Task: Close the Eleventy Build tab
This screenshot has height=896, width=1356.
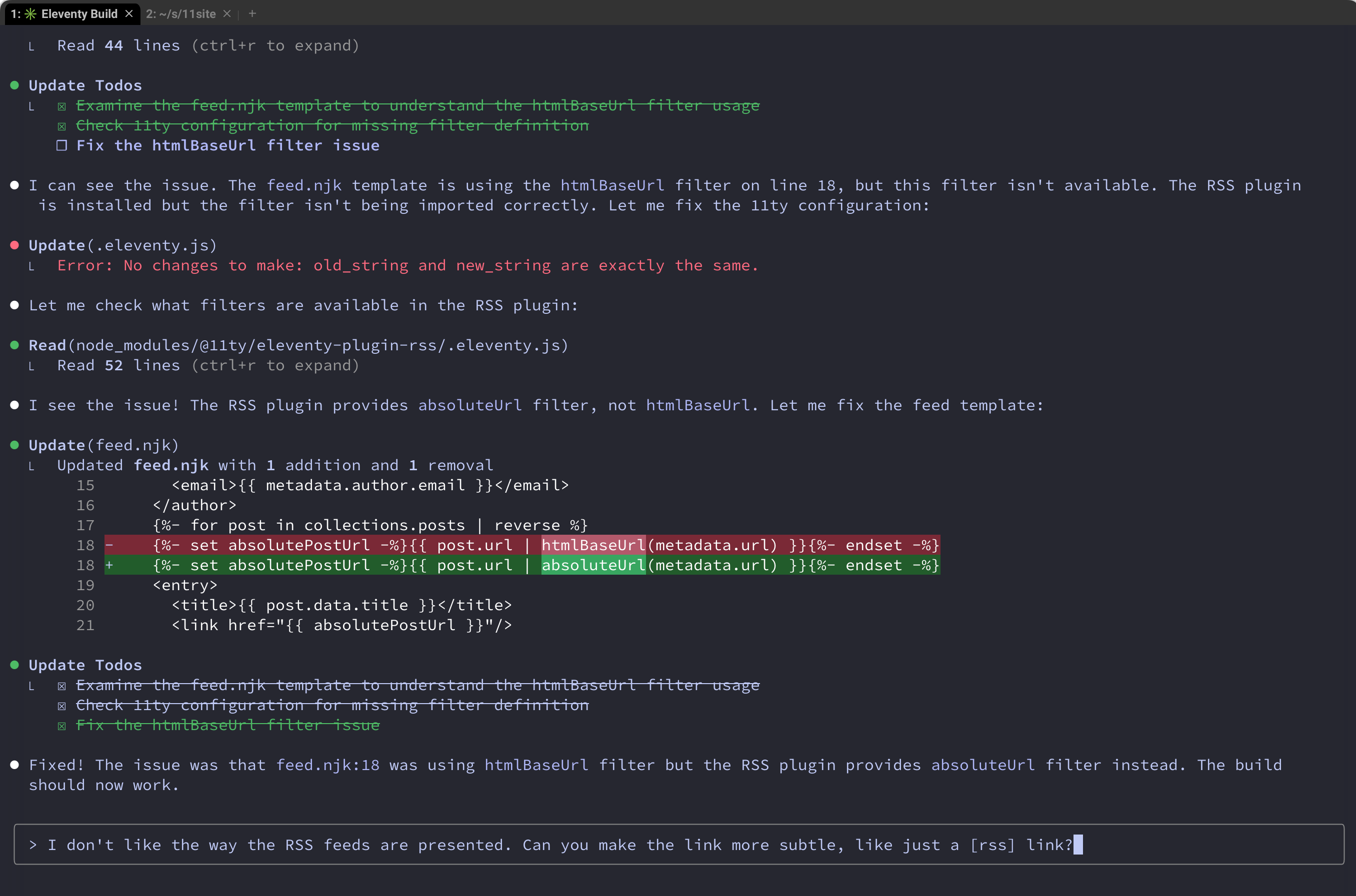Action: tap(129, 13)
